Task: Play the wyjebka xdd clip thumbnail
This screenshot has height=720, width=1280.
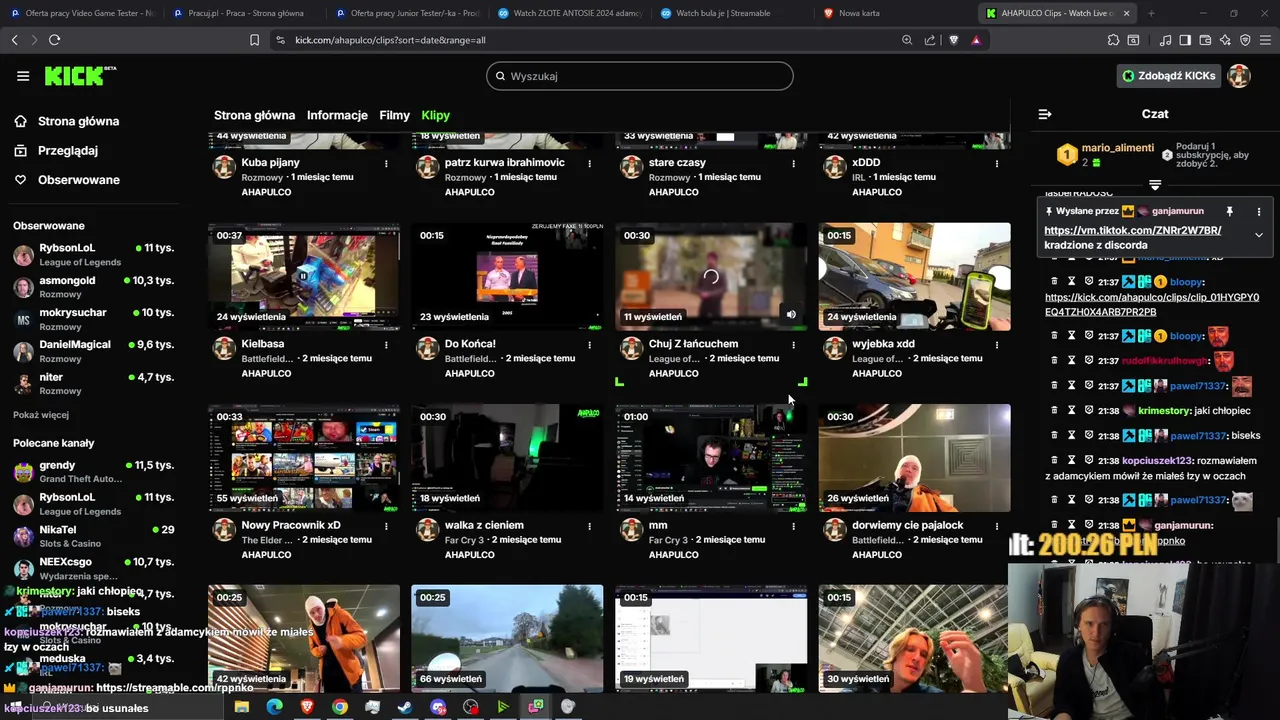Action: click(x=915, y=276)
